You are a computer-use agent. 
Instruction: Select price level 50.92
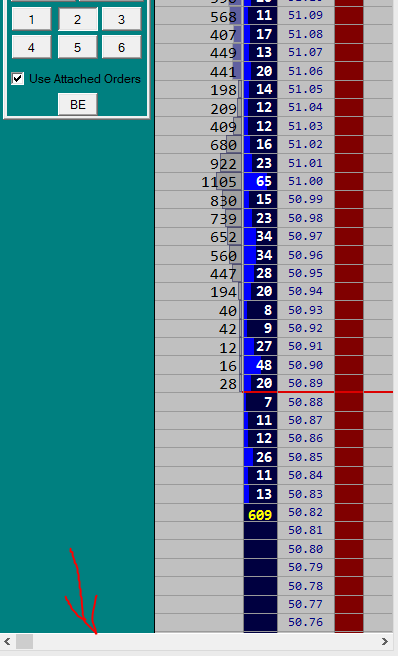pos(306,328)
